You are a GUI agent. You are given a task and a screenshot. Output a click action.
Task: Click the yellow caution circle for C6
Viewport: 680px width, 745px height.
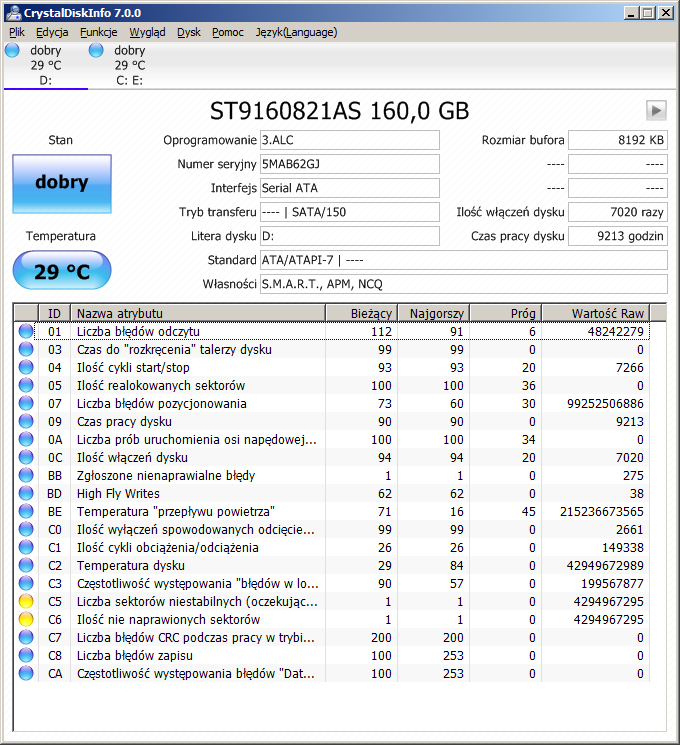pos(26,620)
